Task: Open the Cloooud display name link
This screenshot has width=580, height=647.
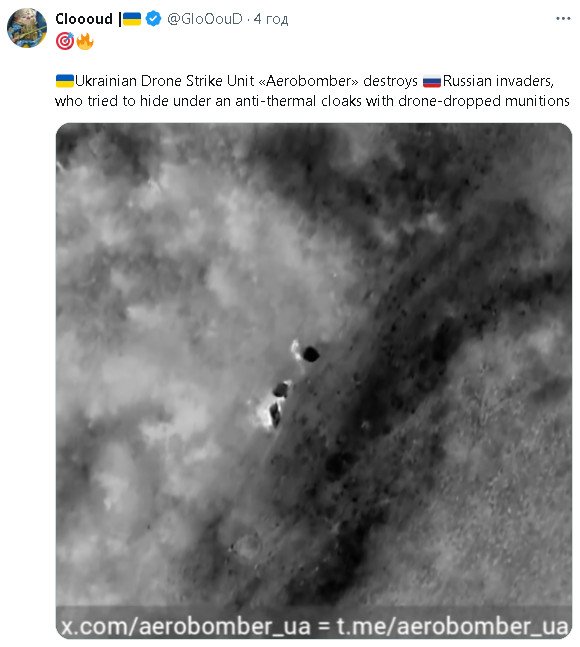Action: point(84,19)
